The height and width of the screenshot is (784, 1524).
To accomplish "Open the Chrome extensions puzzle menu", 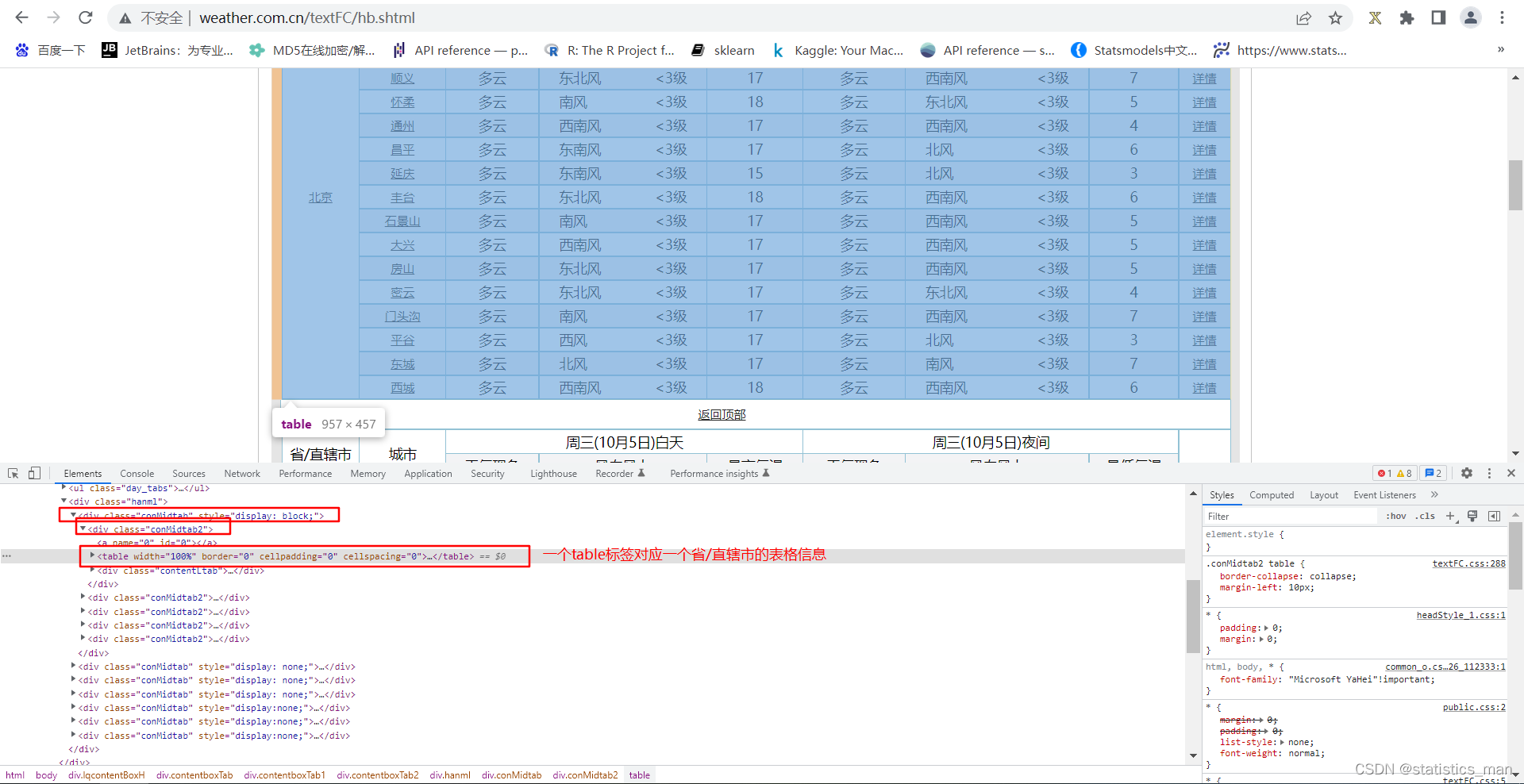I will pos(1407,17).
